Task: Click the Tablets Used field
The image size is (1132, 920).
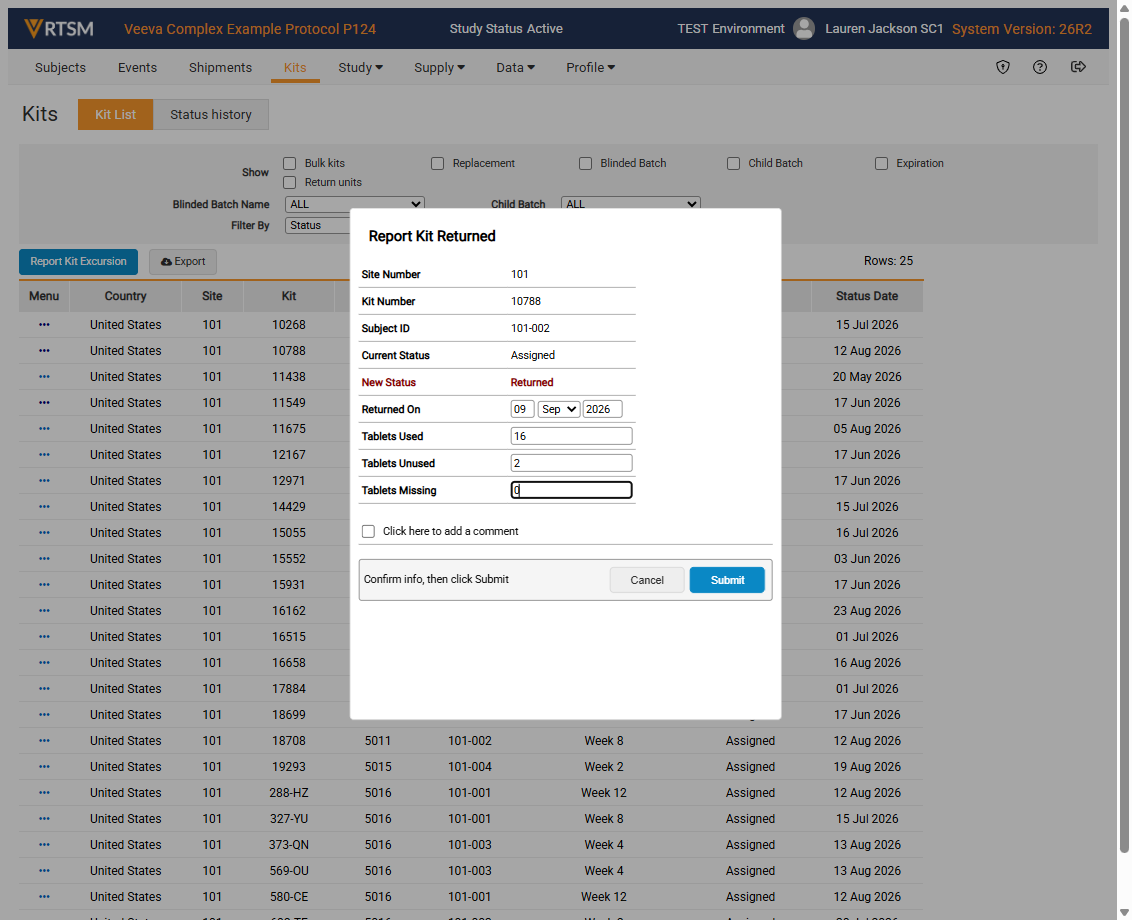Action: point(571,436)
